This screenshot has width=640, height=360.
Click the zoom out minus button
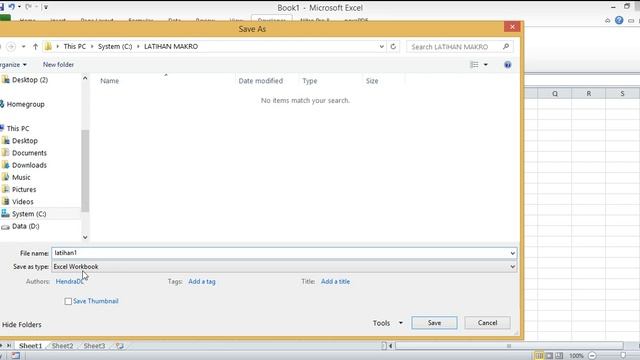point(592,356)
